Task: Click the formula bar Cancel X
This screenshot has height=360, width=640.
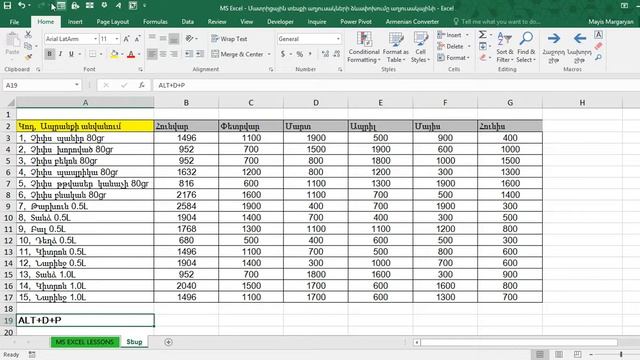Action: (106, 85)
